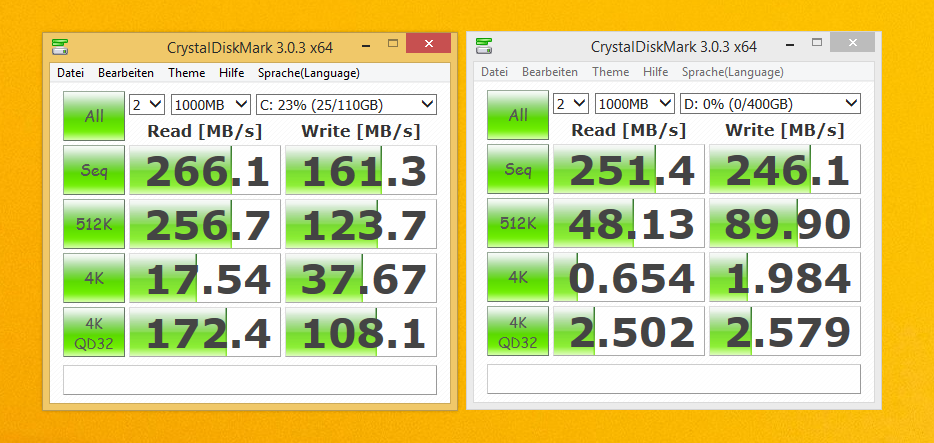
Task: Maximize the right CrystalDiskMark window
Action: pyautogui.click(x=817, y=42)
